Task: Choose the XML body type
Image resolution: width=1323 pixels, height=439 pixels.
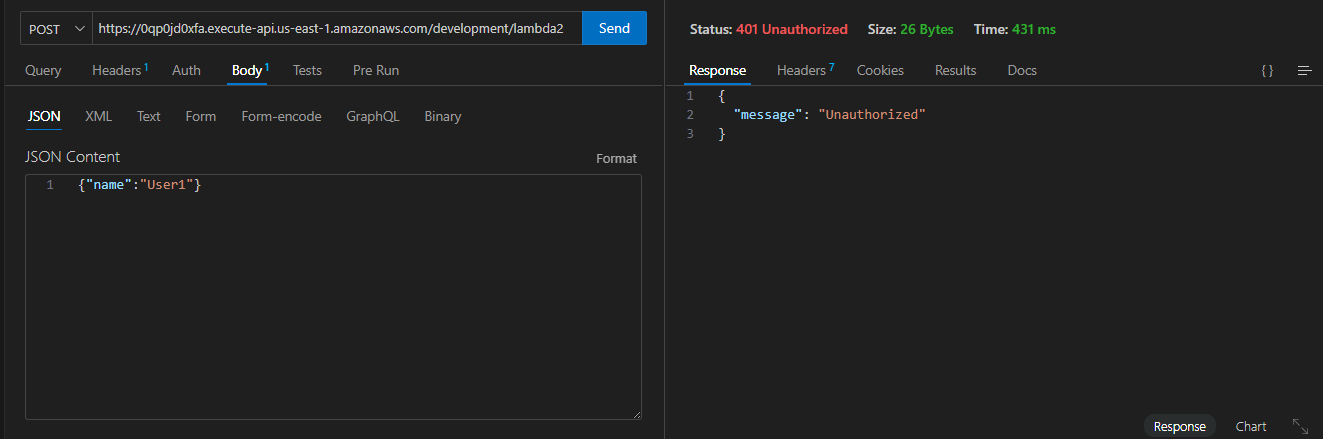Action: pos(98,116)
